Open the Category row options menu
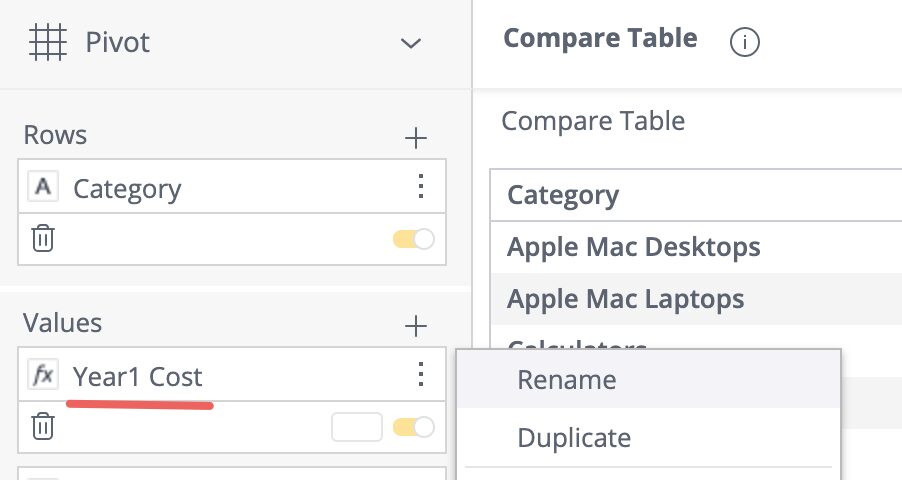 pos(421,186)
